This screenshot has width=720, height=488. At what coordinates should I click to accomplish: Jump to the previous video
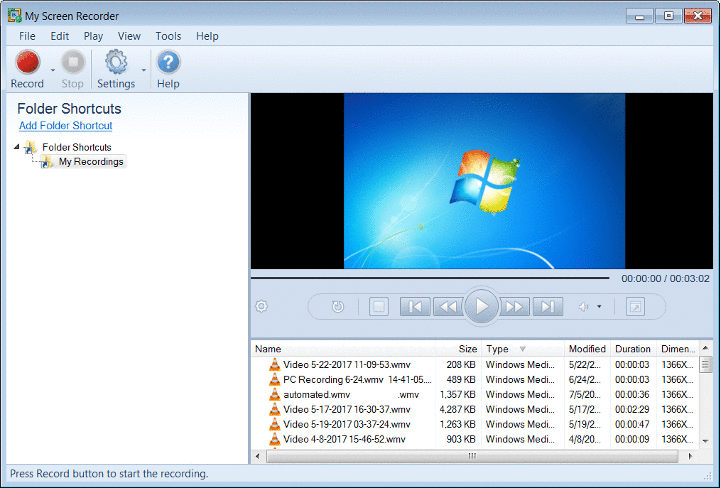click(415, 307)
